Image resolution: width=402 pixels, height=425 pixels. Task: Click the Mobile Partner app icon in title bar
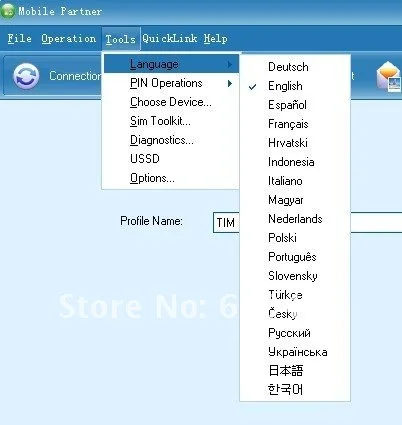point(7,11)
